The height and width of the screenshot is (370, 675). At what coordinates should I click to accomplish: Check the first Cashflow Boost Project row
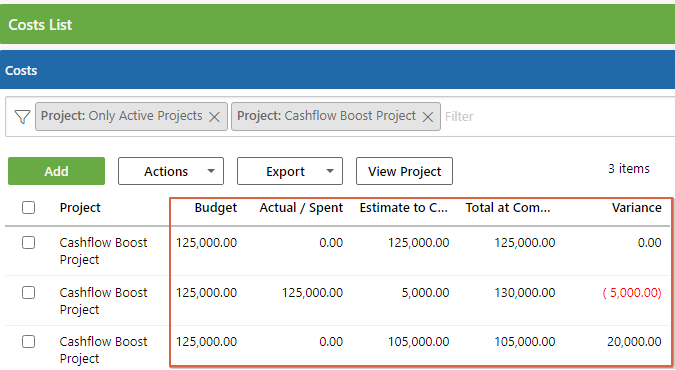click(28, 243)
